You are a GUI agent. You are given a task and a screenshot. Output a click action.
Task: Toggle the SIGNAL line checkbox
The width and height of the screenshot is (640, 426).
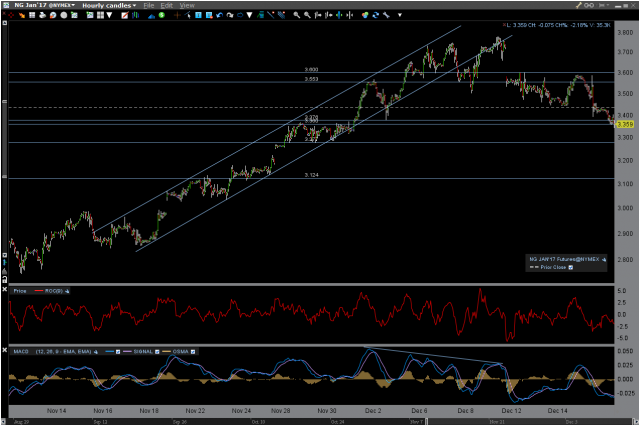point(157,352)
